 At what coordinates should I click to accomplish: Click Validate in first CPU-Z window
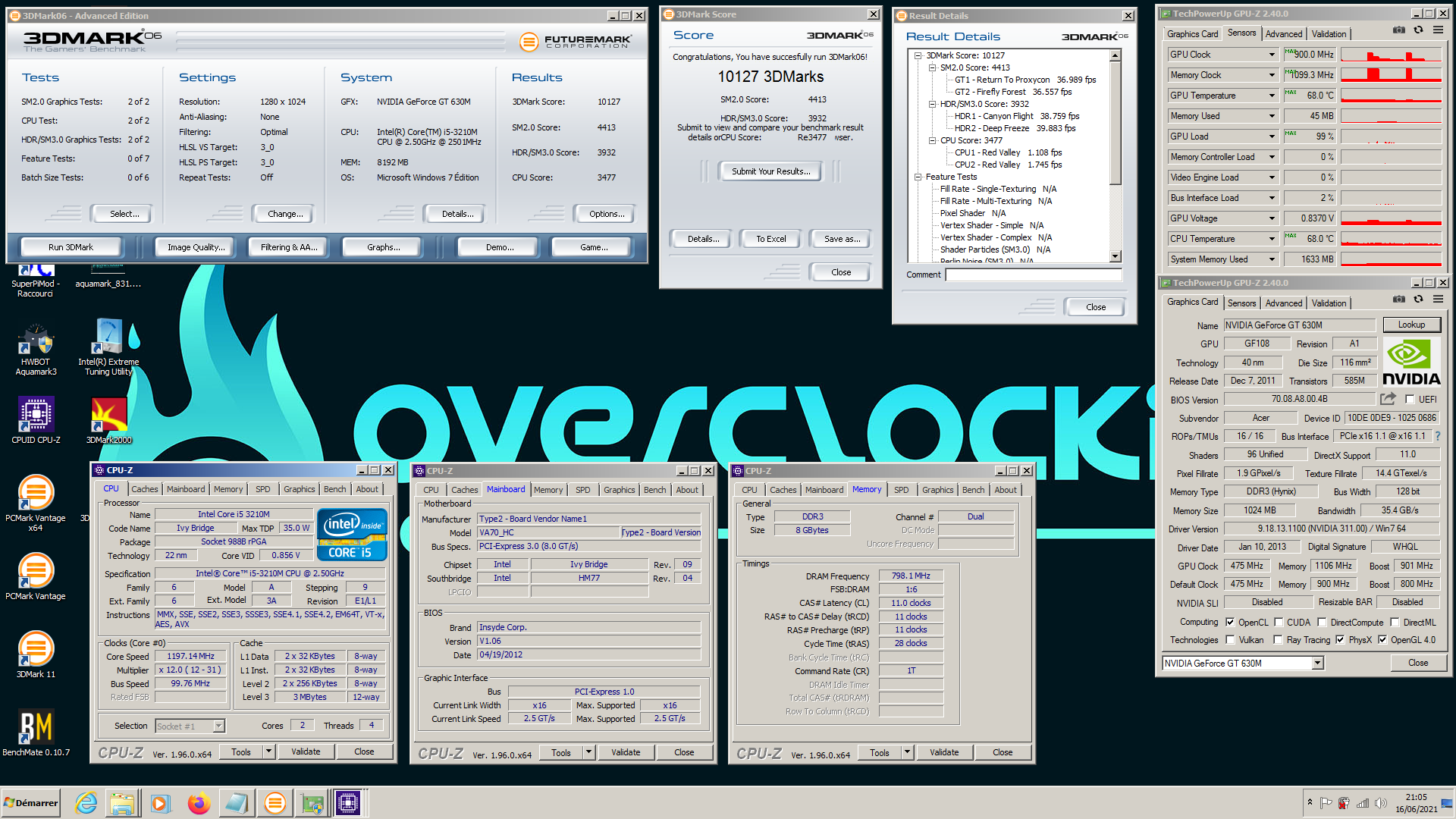(x=306, y=752)
